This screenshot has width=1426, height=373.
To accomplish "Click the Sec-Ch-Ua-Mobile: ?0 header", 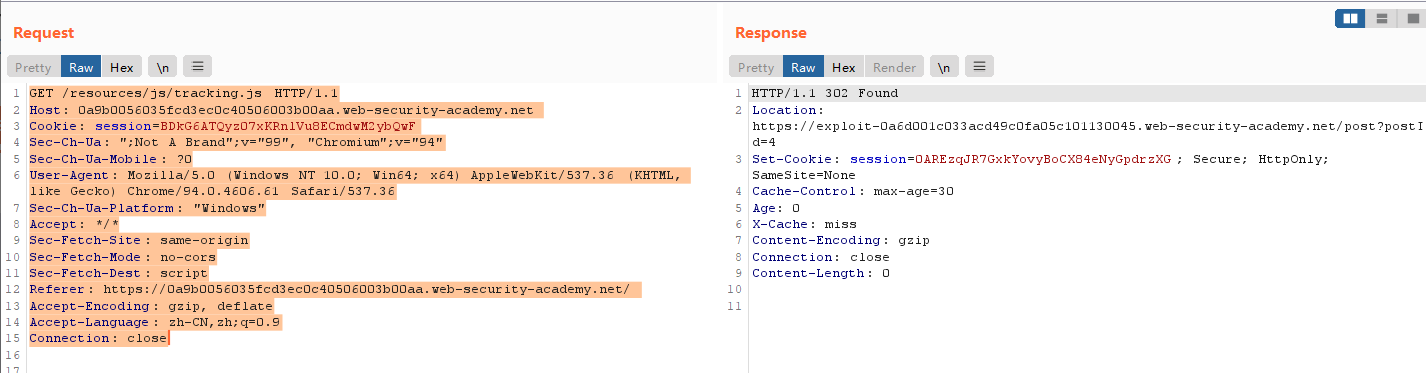I will pos(110,159).
